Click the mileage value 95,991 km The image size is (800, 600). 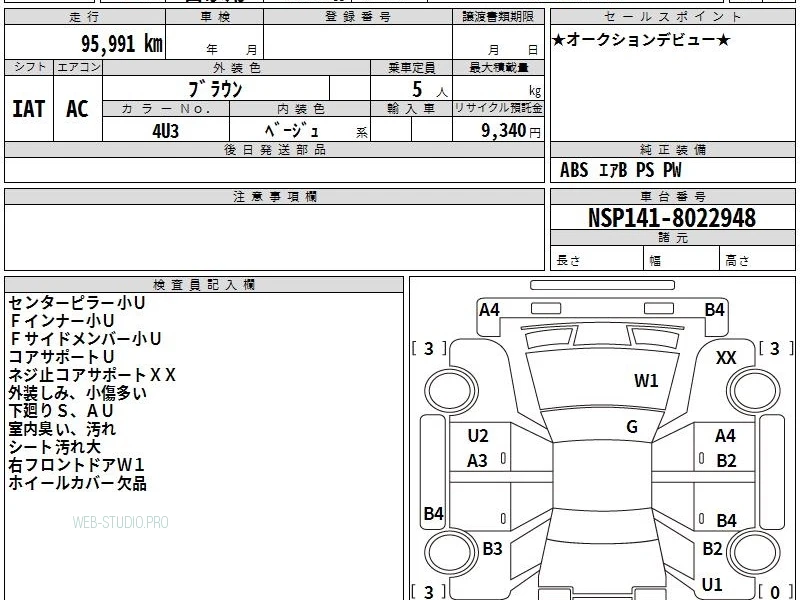point(122,44)
